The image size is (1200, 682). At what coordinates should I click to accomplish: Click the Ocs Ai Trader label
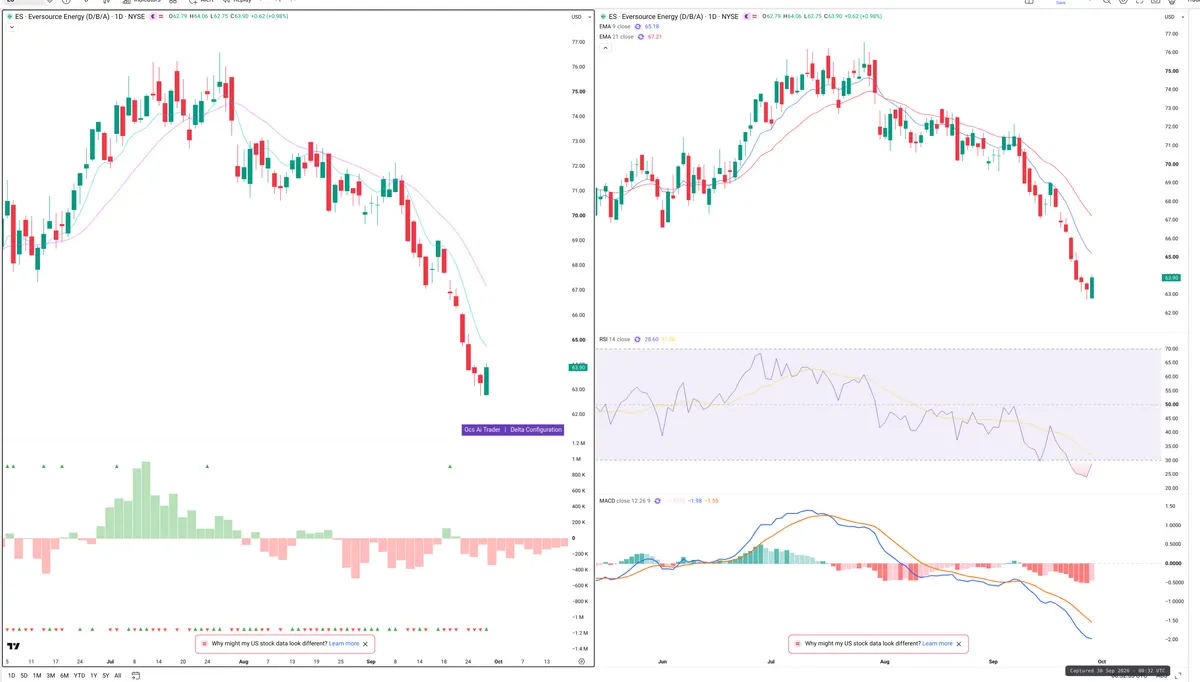coord(482,430)
